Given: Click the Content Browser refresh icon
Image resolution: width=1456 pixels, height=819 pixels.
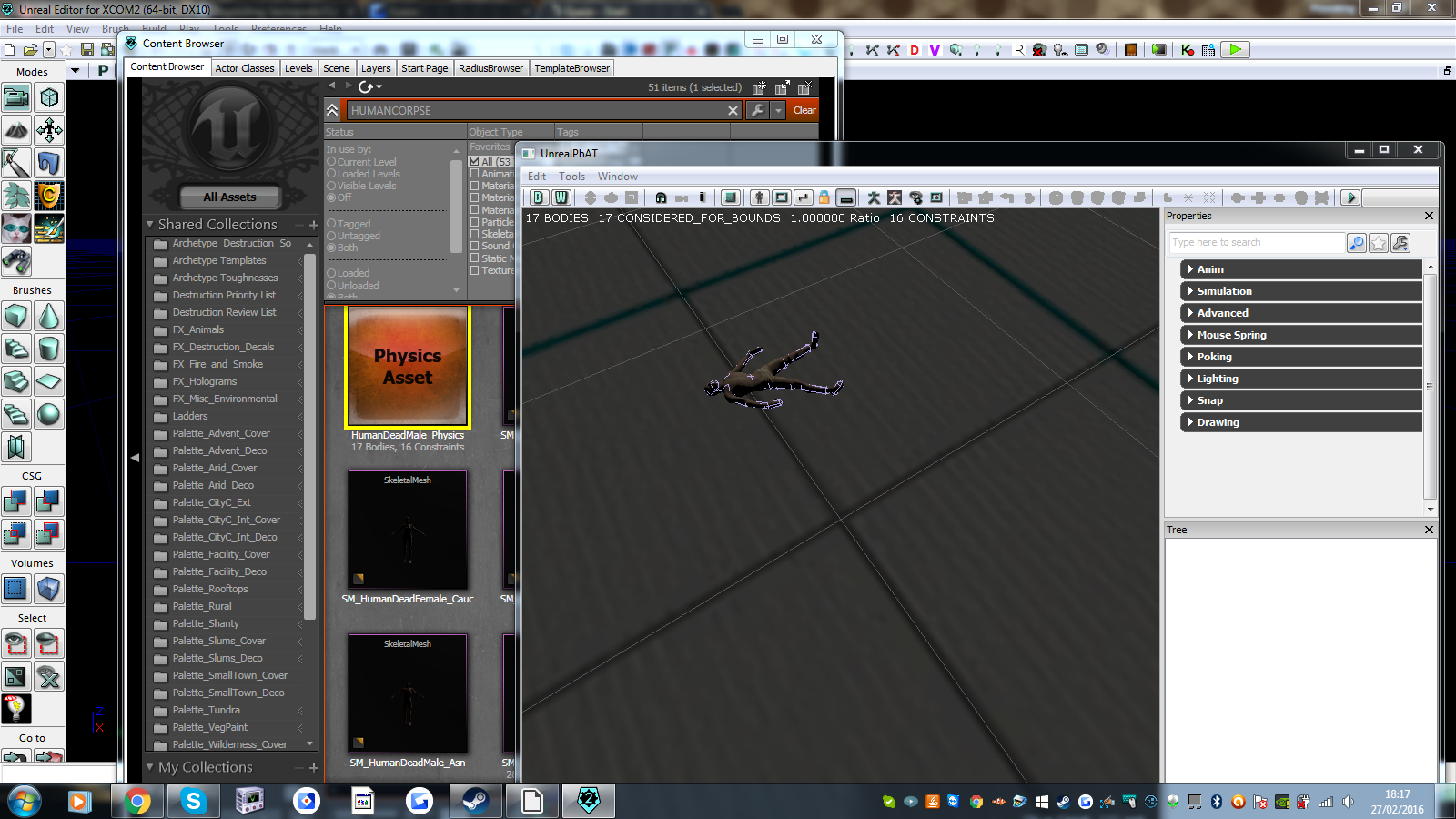Looking at the screenshot, I should click(x=366, y=87).
